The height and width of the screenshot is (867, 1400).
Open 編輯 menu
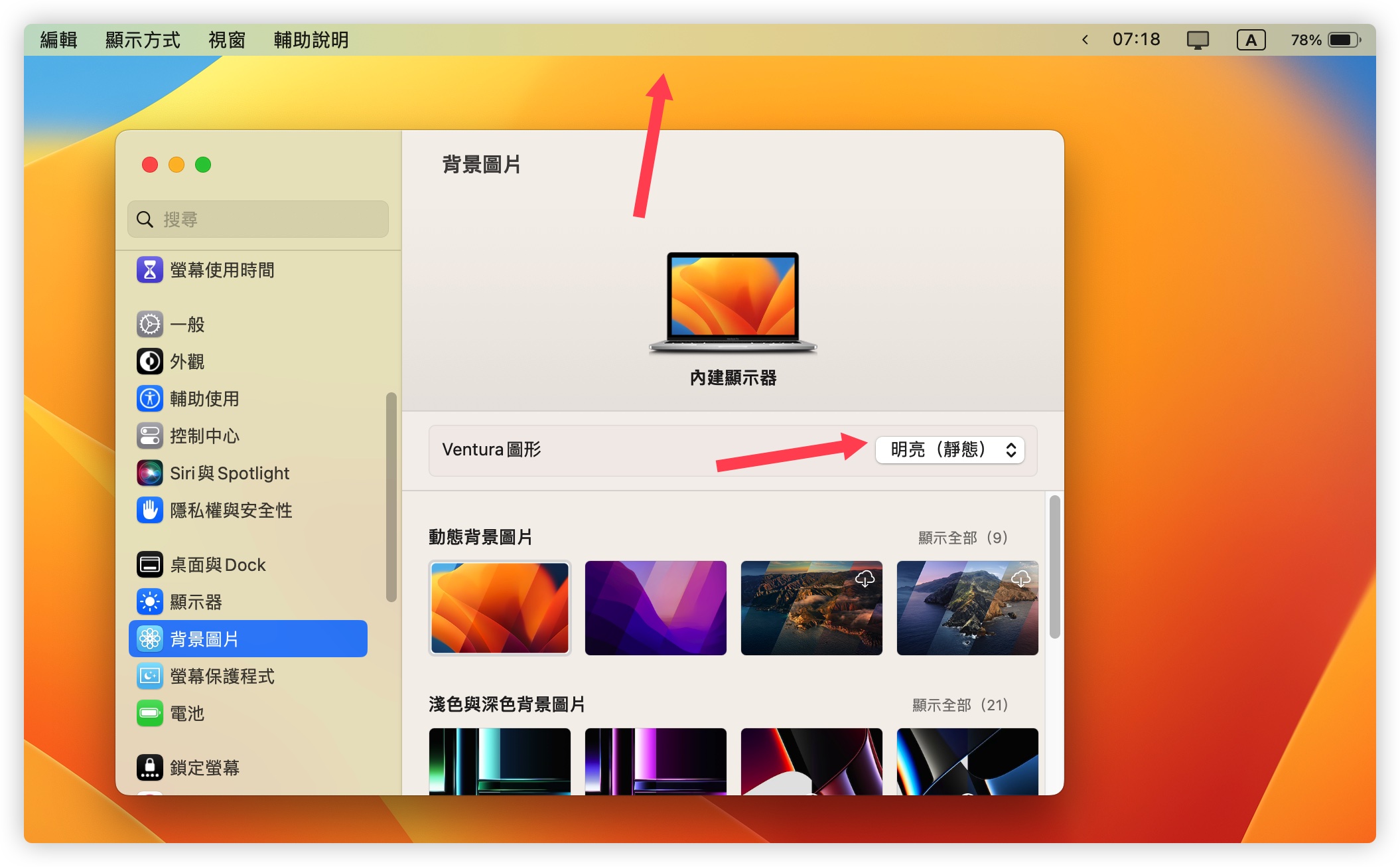[x=58, y=40]
